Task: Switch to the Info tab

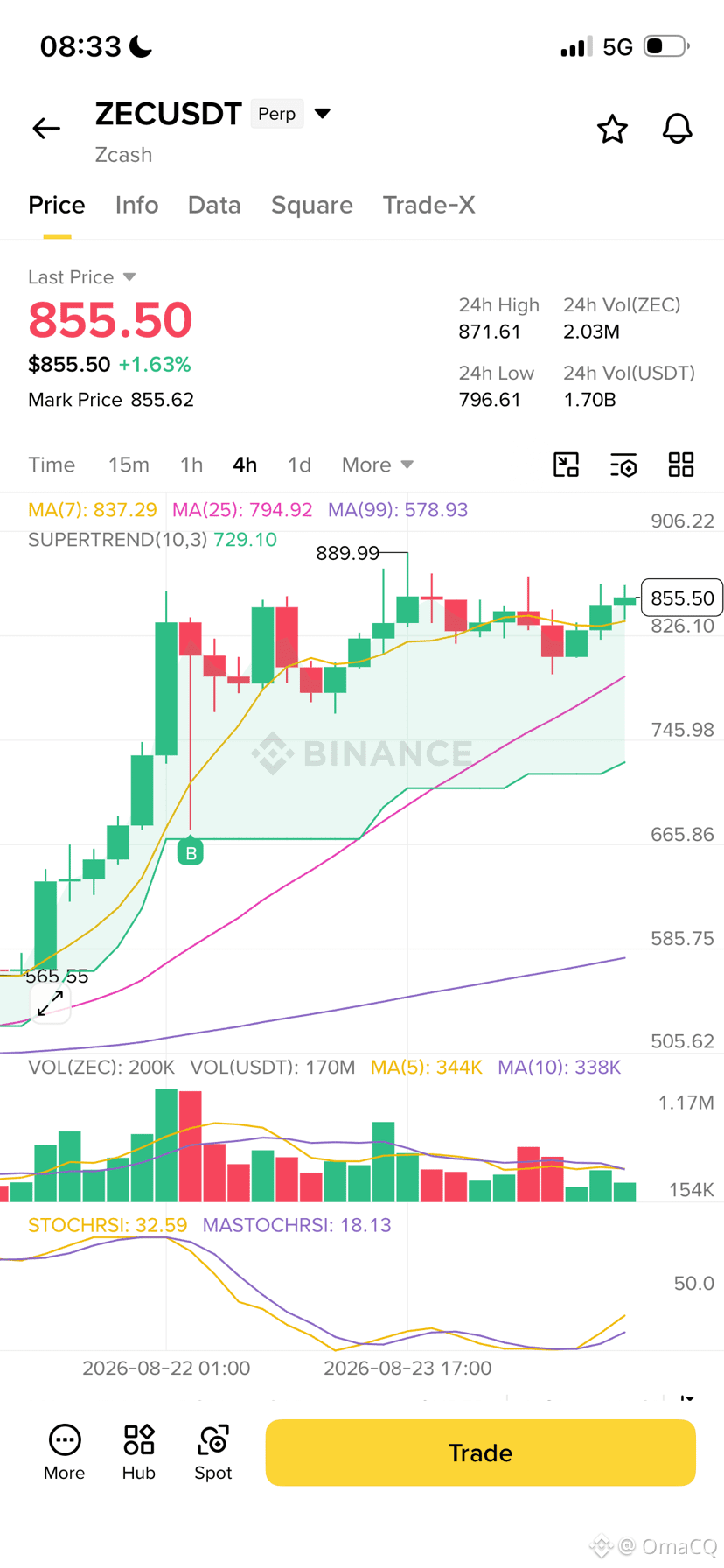Action: click(x=137, y=205)
